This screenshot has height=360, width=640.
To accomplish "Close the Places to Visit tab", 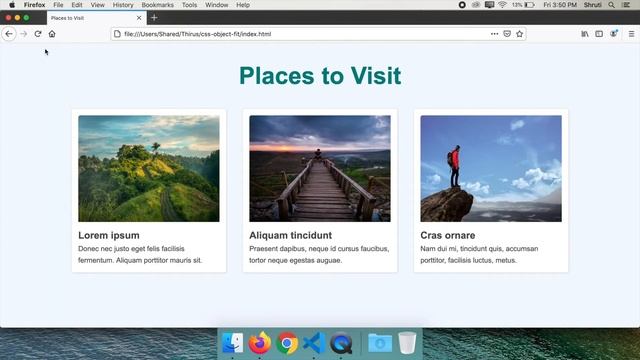I will click(139, 18).
